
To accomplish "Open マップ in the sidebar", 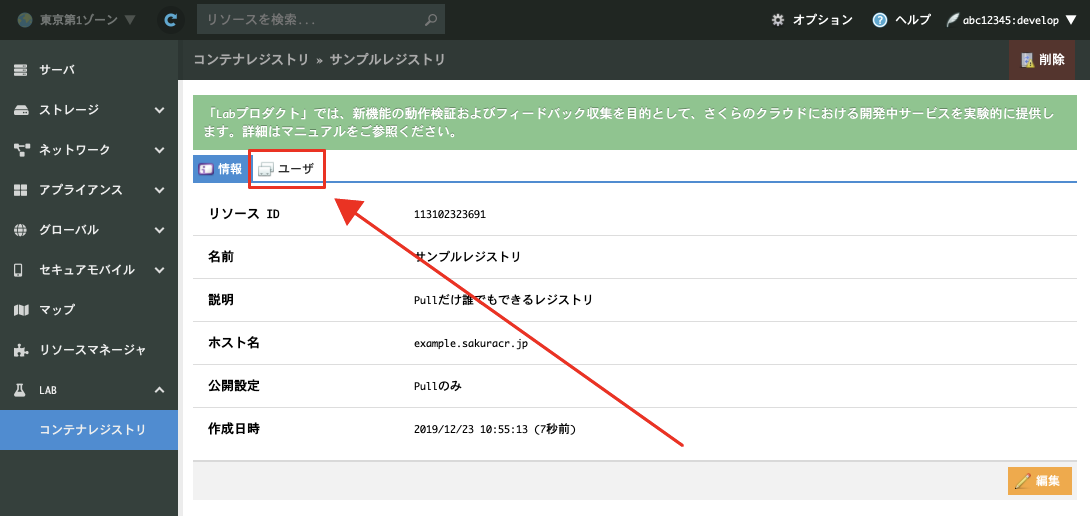I will 89,309.
